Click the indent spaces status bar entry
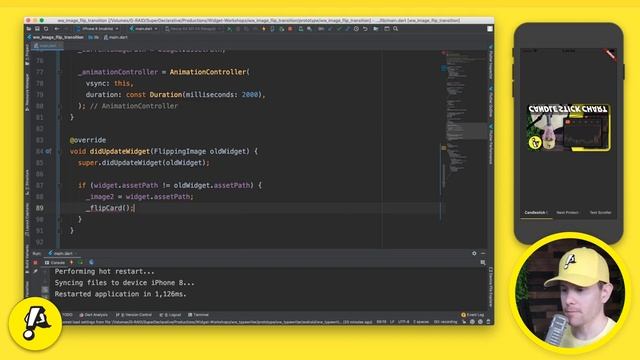 pyautogui.click(x=420, y=322)
